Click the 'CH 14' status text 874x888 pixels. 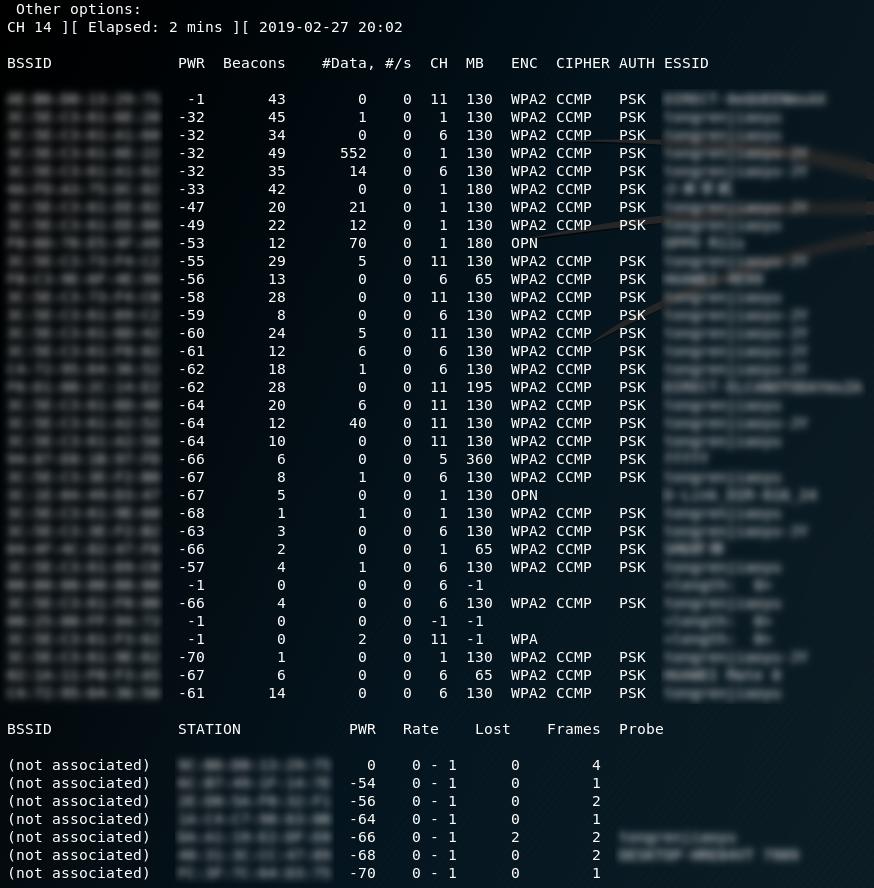(29, 27)
